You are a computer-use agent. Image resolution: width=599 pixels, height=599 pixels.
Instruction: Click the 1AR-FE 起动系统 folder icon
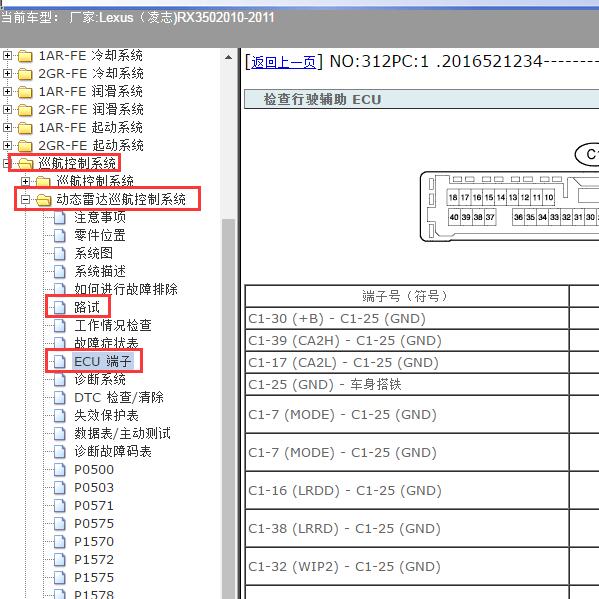point(25,128)
